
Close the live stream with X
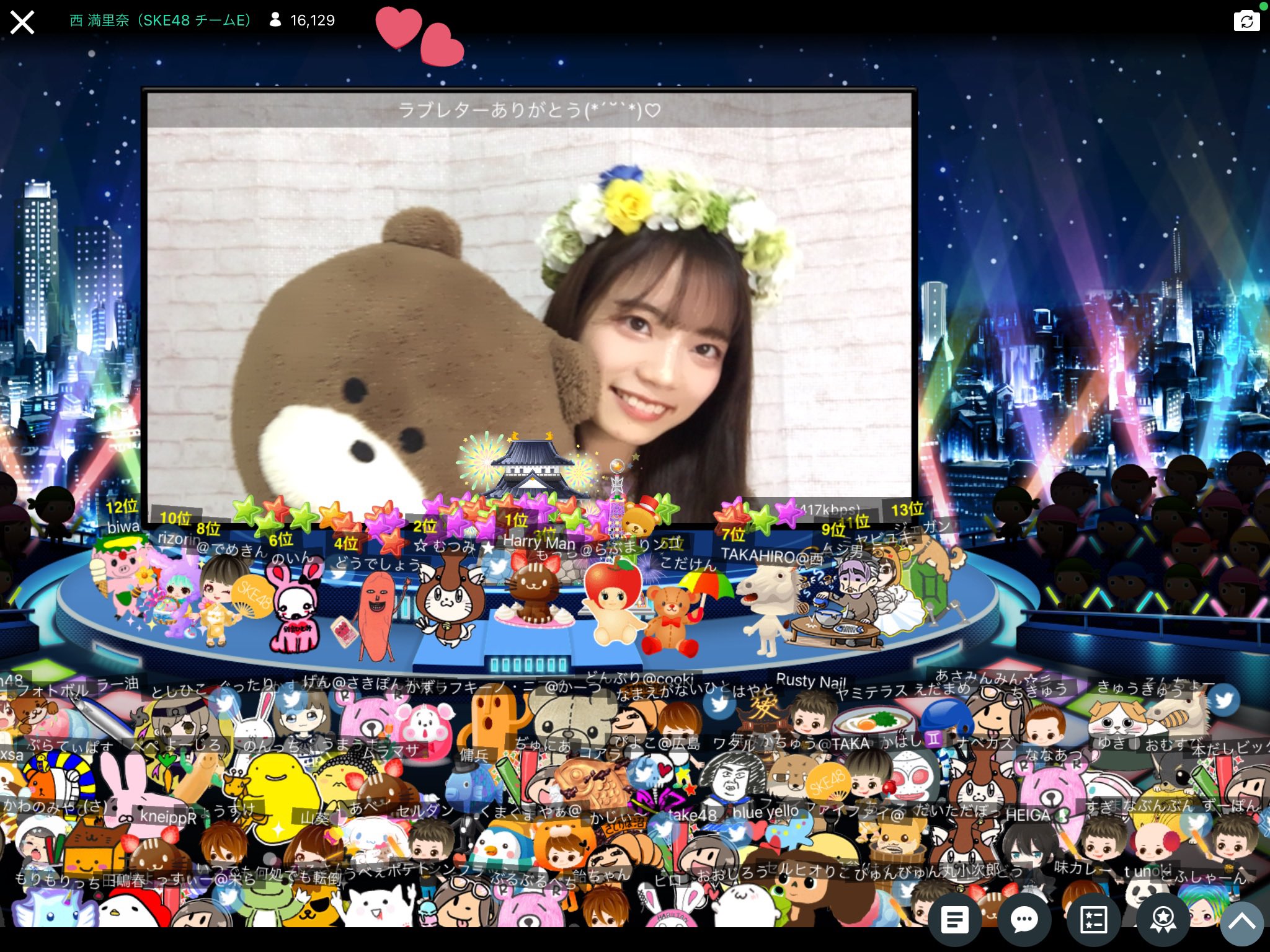22,23
